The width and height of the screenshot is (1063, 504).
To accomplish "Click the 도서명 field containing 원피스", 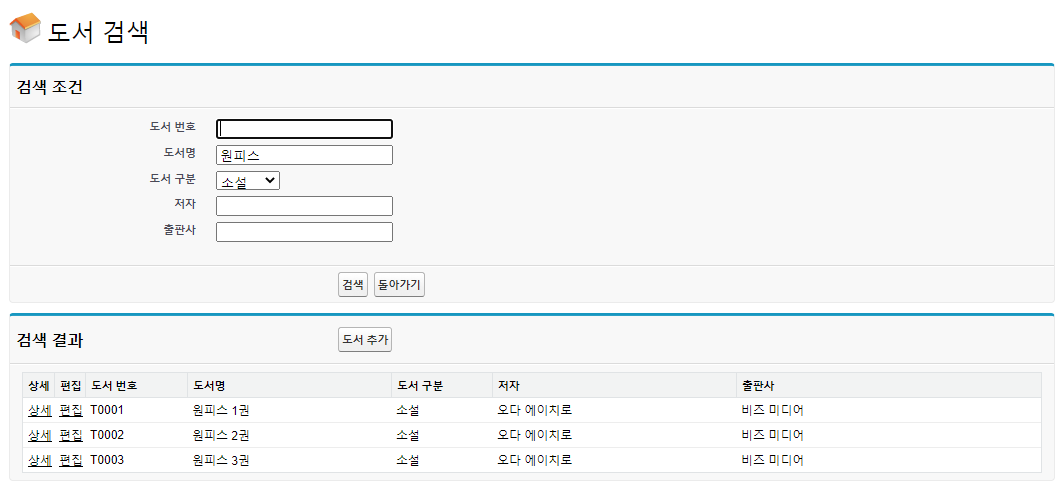I will point(304,155).
